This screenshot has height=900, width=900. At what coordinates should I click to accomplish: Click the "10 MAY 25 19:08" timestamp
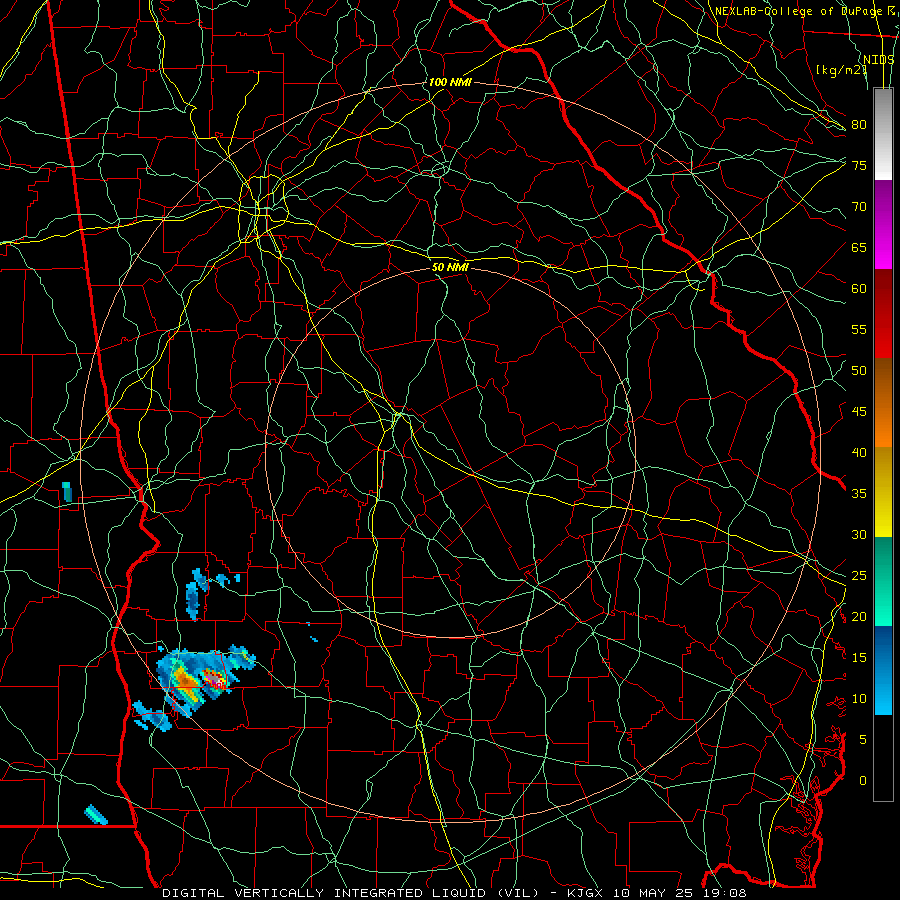(679, 893)
